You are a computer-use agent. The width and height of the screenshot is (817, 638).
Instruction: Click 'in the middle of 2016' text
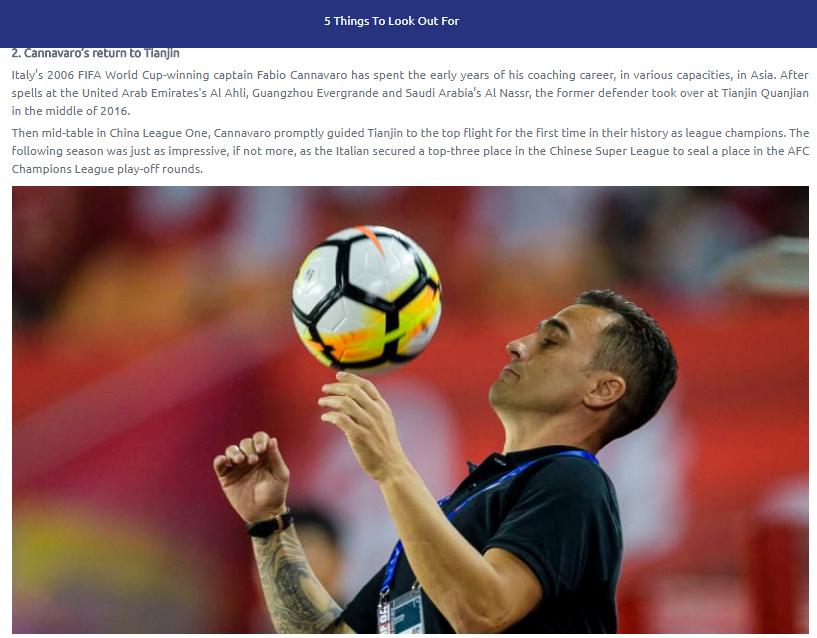(x=71, y=112)
